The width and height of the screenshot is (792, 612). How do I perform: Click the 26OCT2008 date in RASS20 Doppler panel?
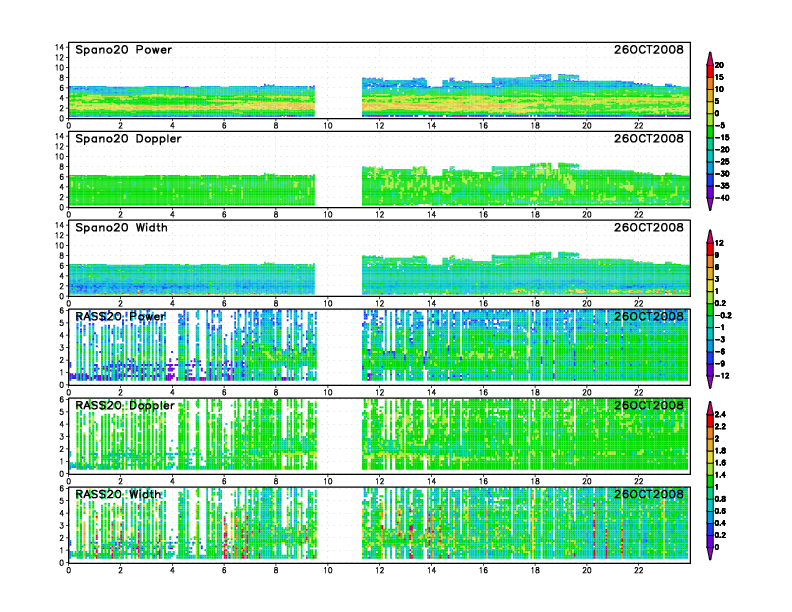tap(649, 405)
